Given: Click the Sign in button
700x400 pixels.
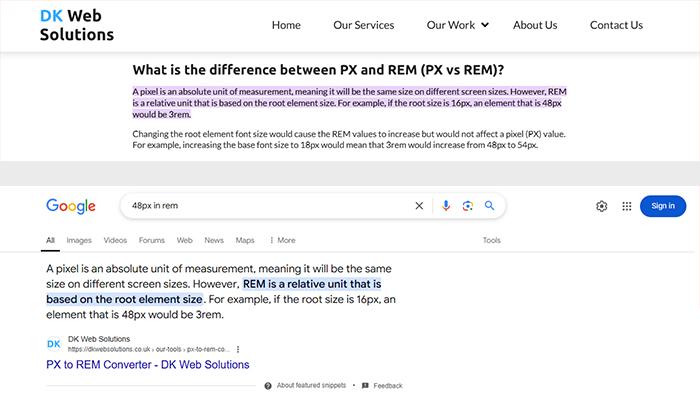Looking at the screenshot, I should tap(663, 206).
